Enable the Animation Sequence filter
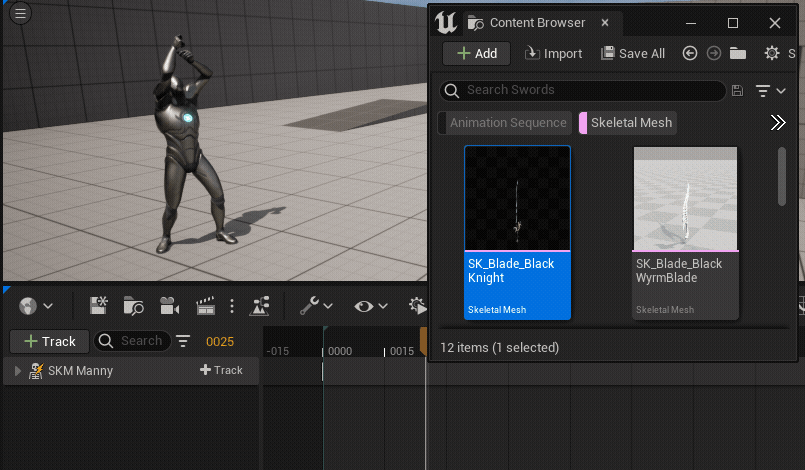Screen dimensions: 805x470 (x=507, y=123)
